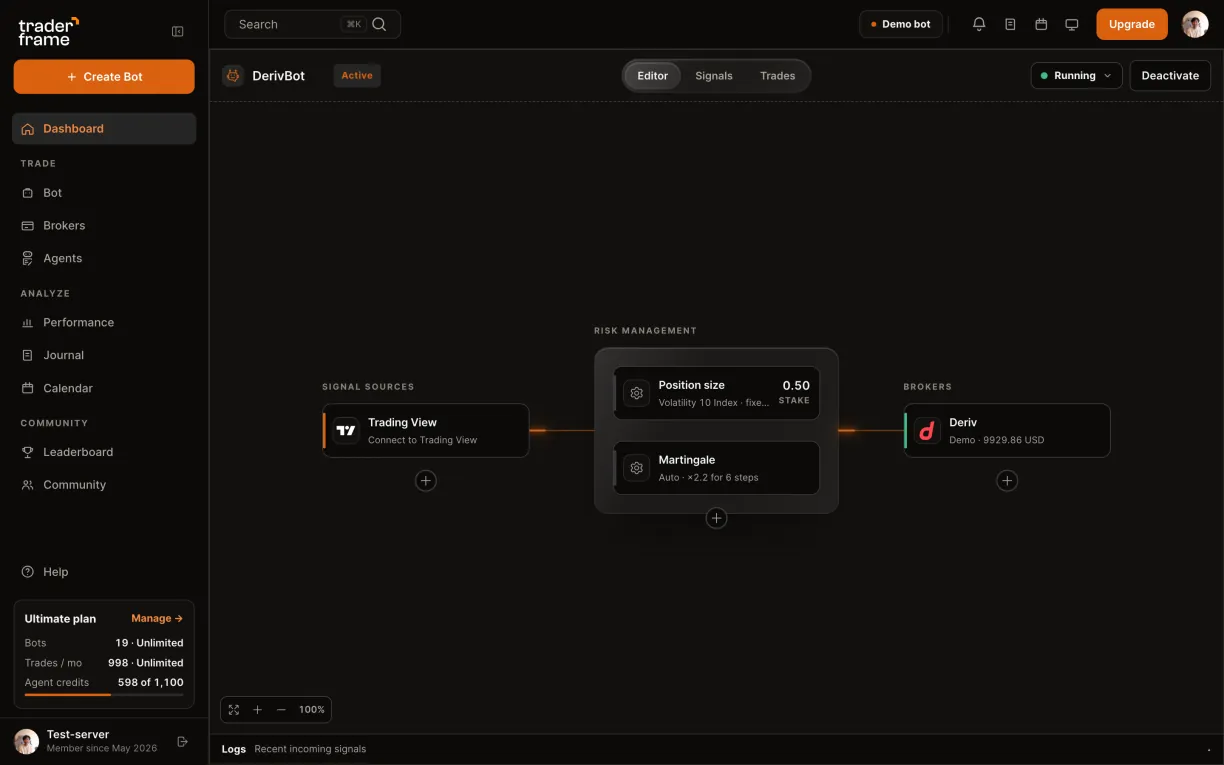
Task: Zoom out on the canvas
Action: [x=281, y=710]
